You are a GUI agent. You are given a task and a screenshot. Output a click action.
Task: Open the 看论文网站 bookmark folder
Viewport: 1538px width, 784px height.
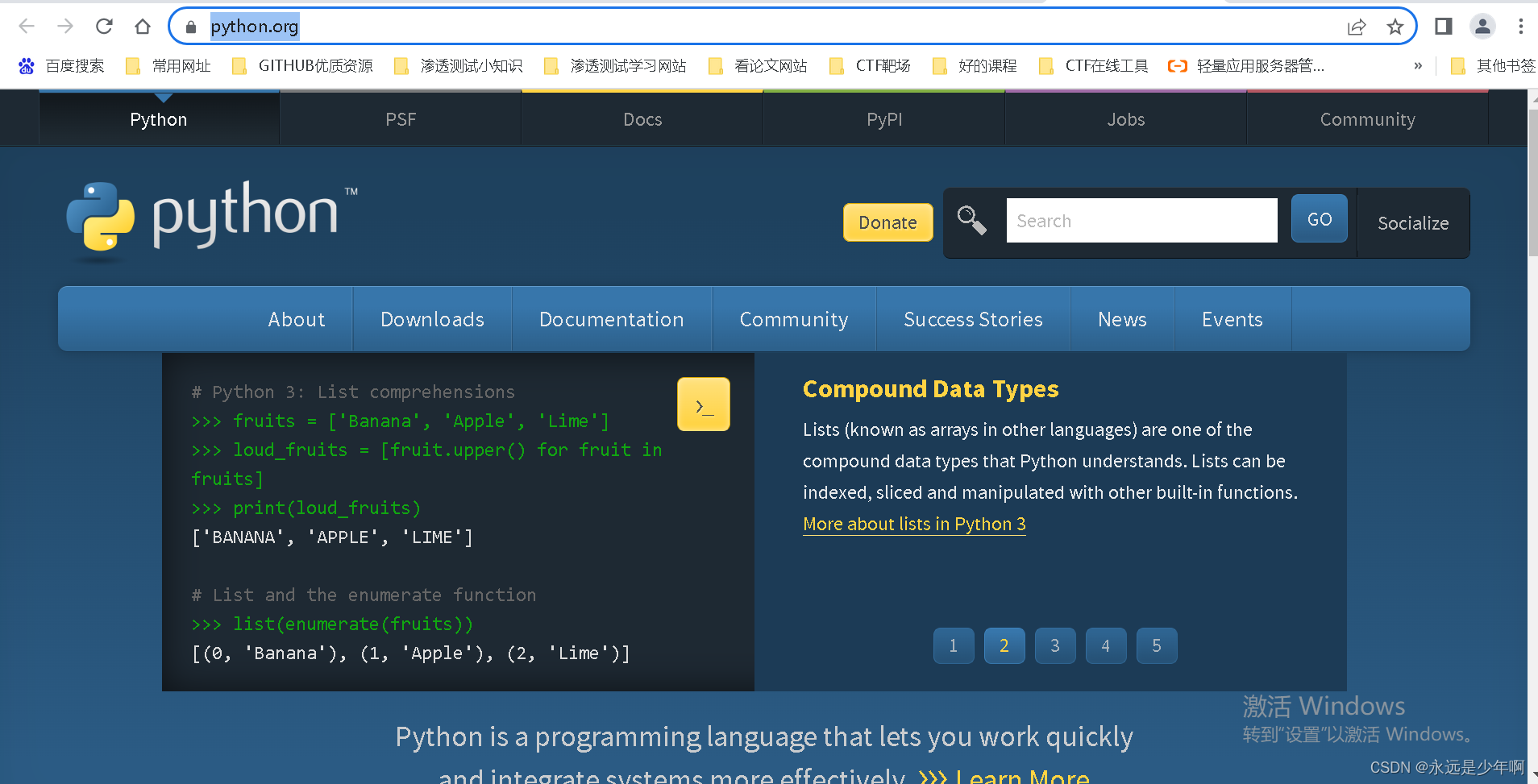click(x=758, y=66)
